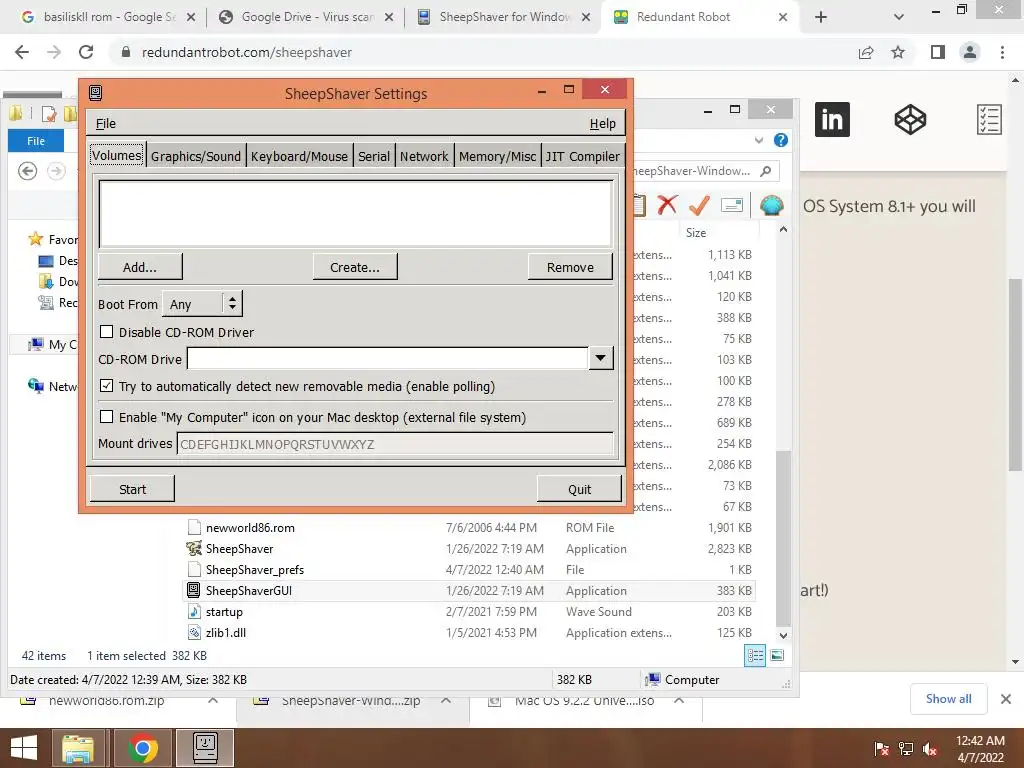Screen dimensions: 1024x768
Task: Open the Help menu in SheepShaver Settings
Action: [x=602, y=123]
